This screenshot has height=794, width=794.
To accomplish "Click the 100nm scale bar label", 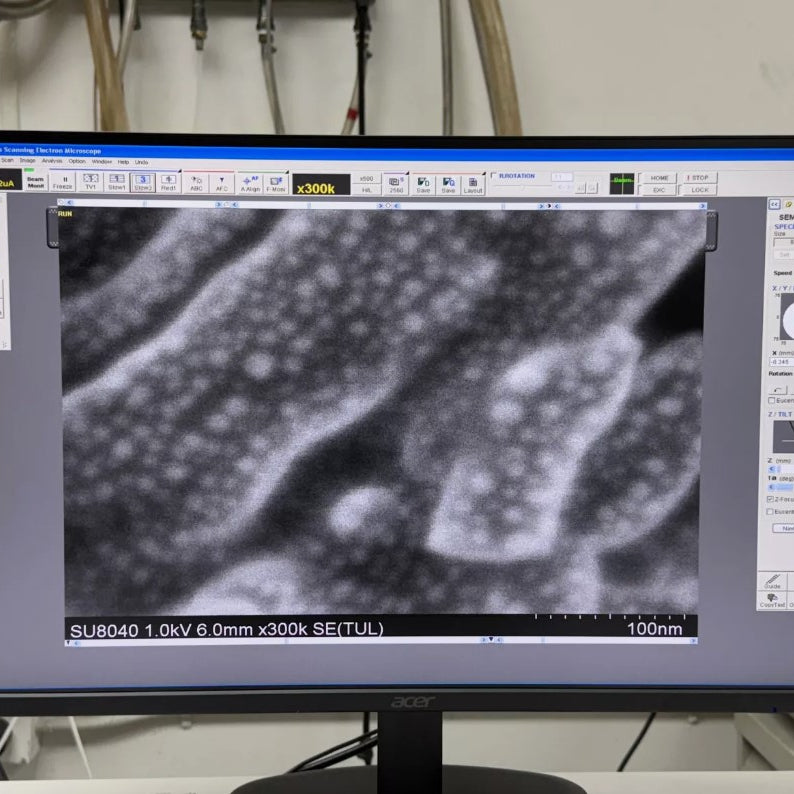I will pos(654,629).
